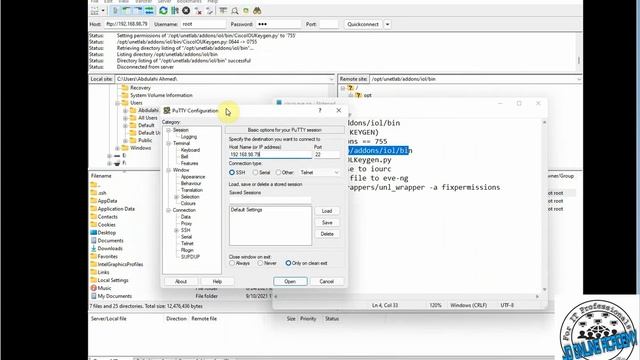Select Logging in PuTTY category tree
640x360 pixels.
pyautogui.click(x=189, y=137)
